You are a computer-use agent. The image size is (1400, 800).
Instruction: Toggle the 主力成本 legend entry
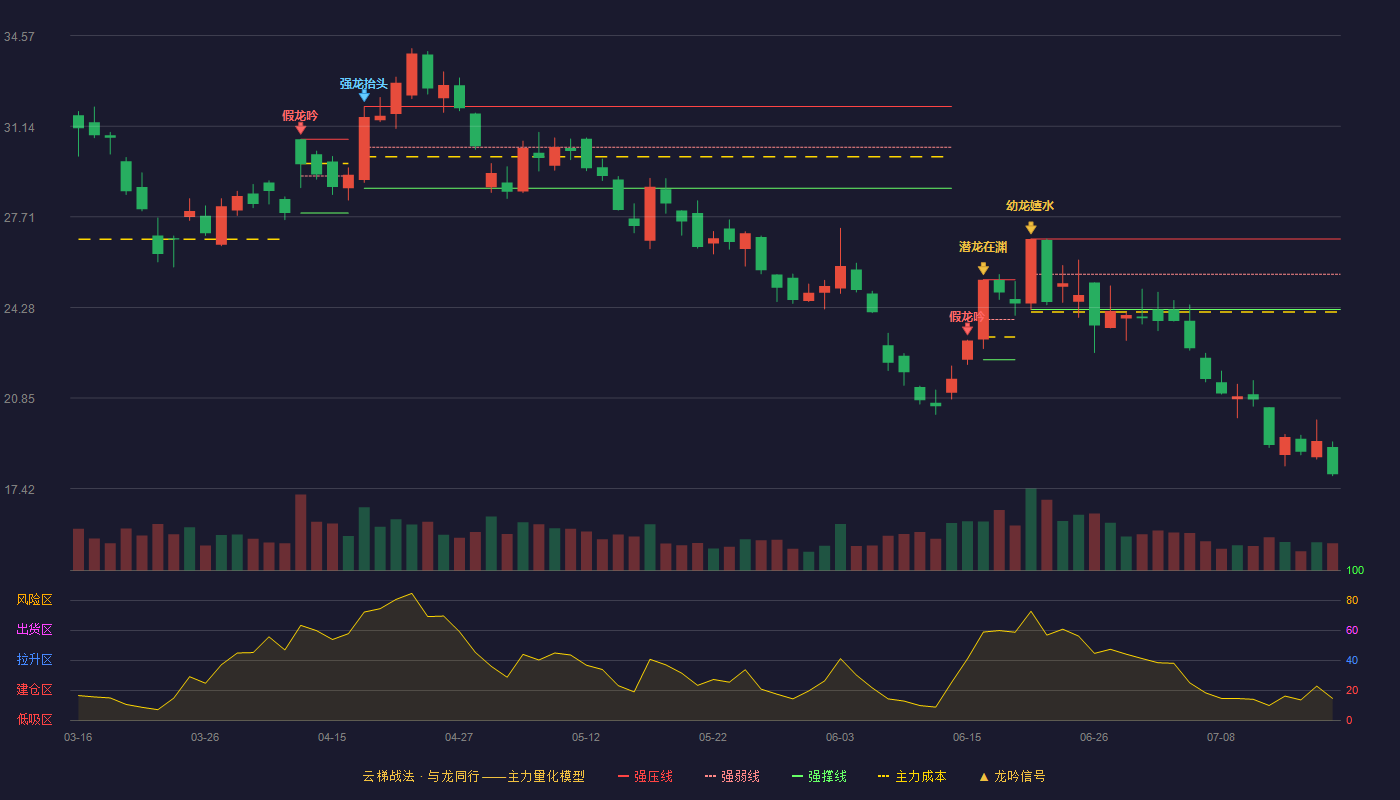[912, 776]
